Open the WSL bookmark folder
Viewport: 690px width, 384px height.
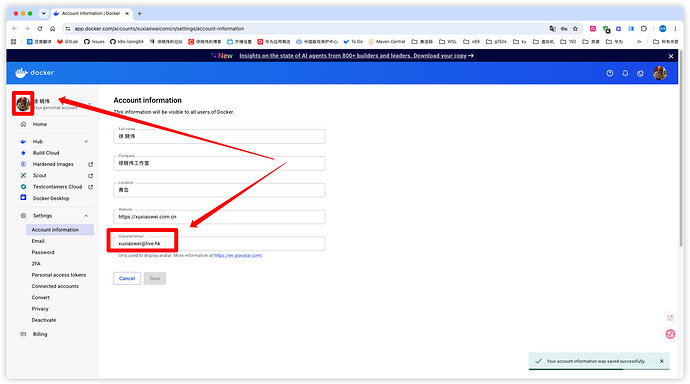[x=448, y=42]
